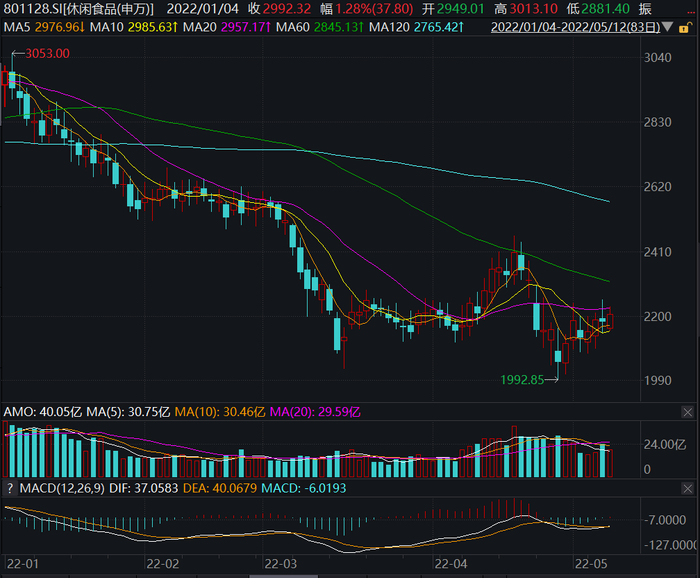This screenshot has width=700, height=578.
Task: Click the MACD: -6.0193 value
Action: point(304,488)
